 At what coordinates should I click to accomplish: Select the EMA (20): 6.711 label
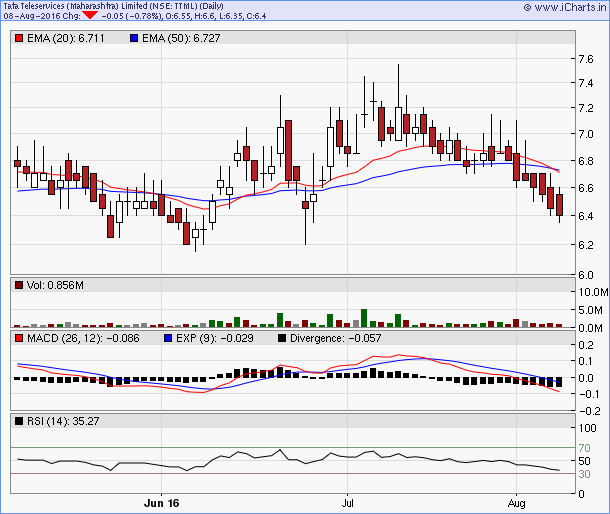click(x=66, y=39)
